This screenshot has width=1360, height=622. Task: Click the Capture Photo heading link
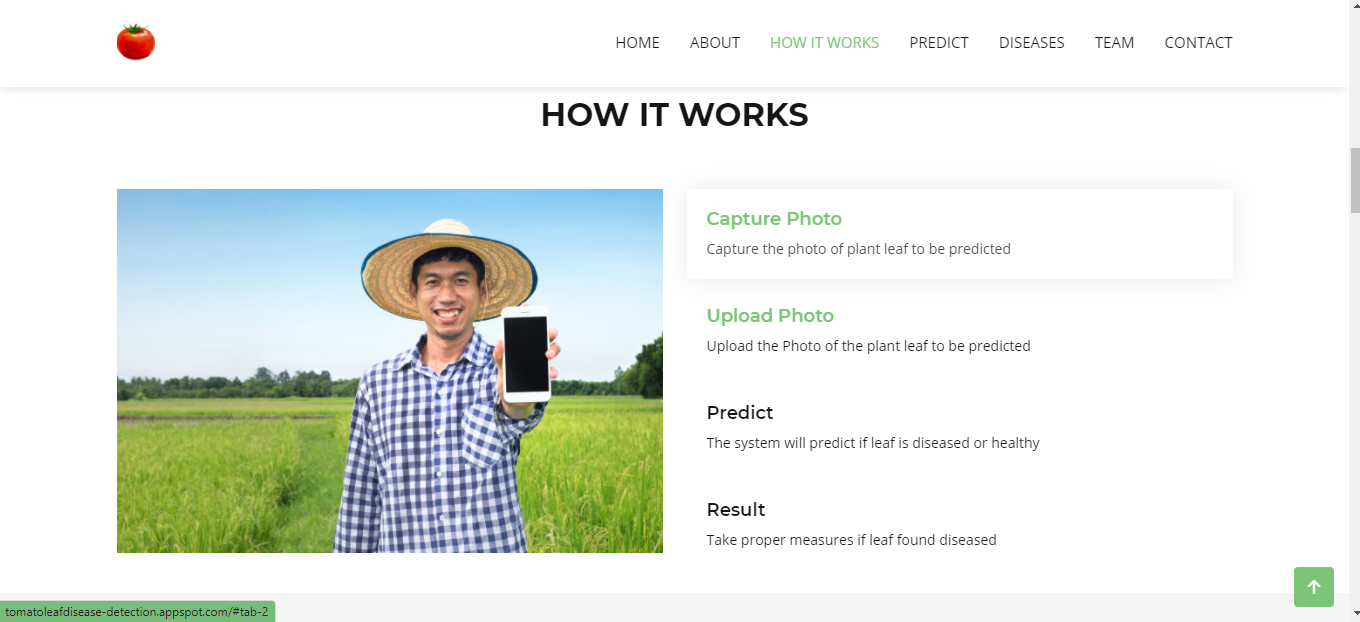tap(773, 218)
